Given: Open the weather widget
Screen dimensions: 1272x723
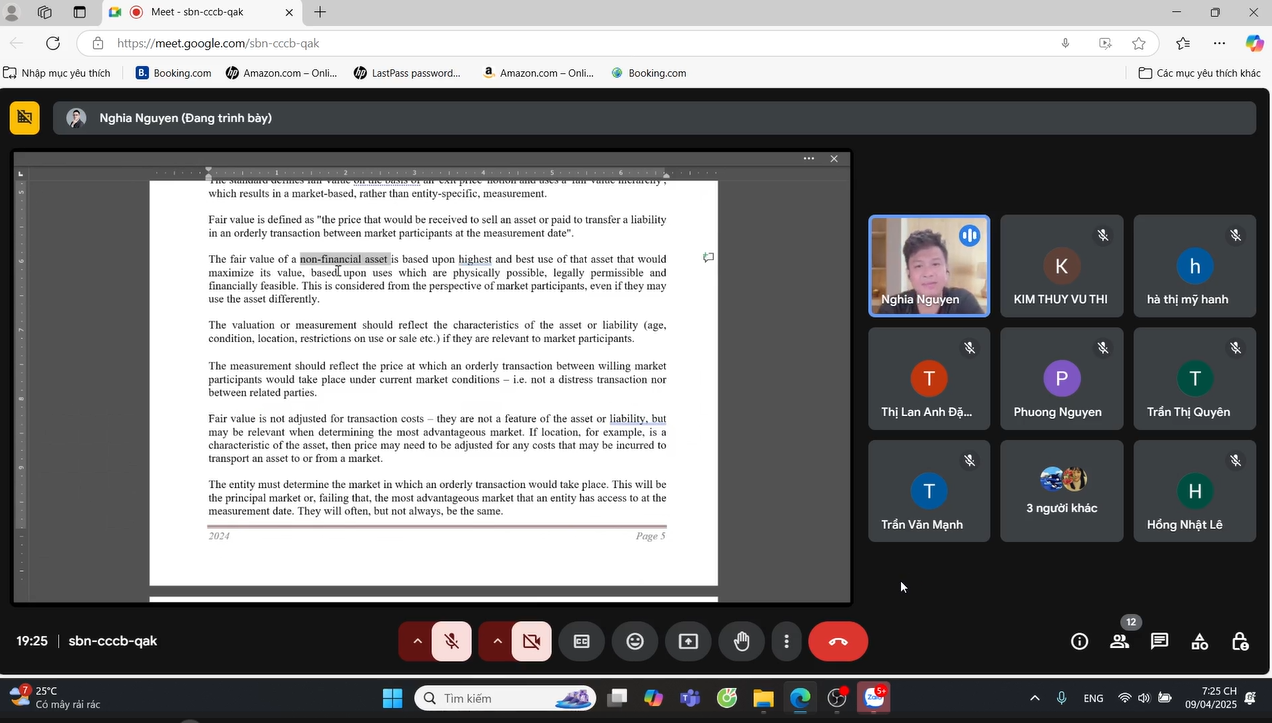Looking at the screenshot, I should (55, 697).
